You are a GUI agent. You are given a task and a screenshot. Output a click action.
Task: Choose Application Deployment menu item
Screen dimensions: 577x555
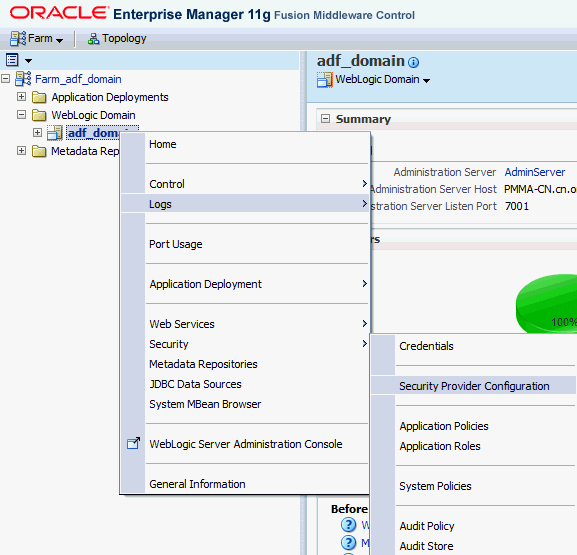[x=245, y=284]
